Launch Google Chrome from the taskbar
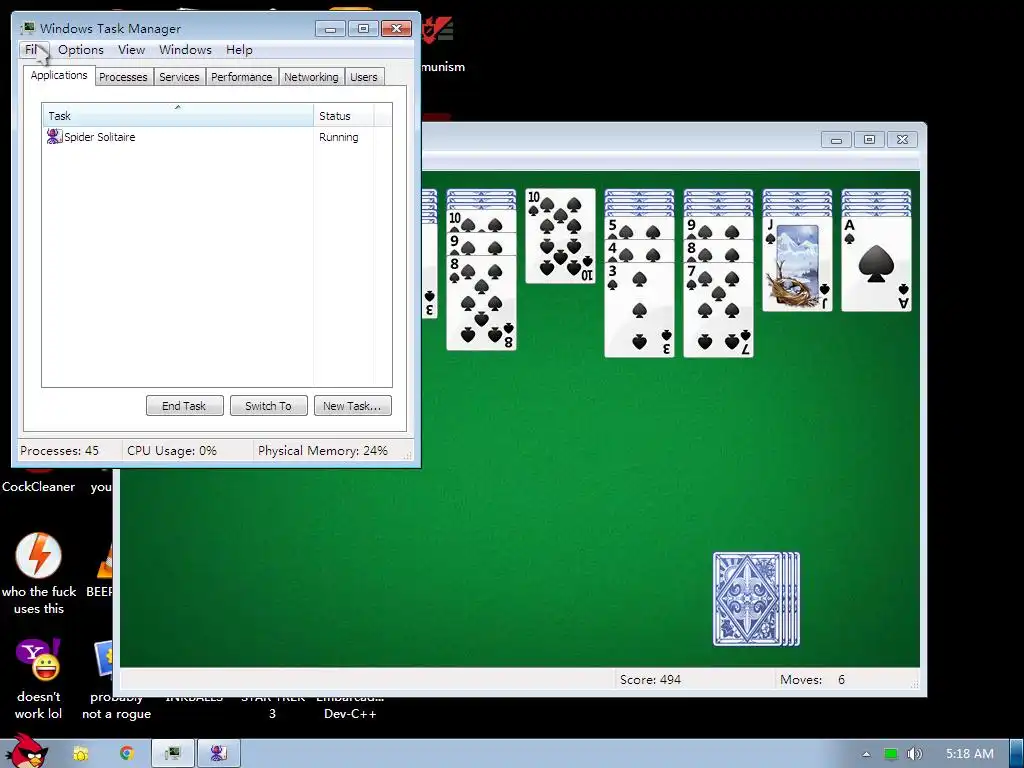 point(127,754)
